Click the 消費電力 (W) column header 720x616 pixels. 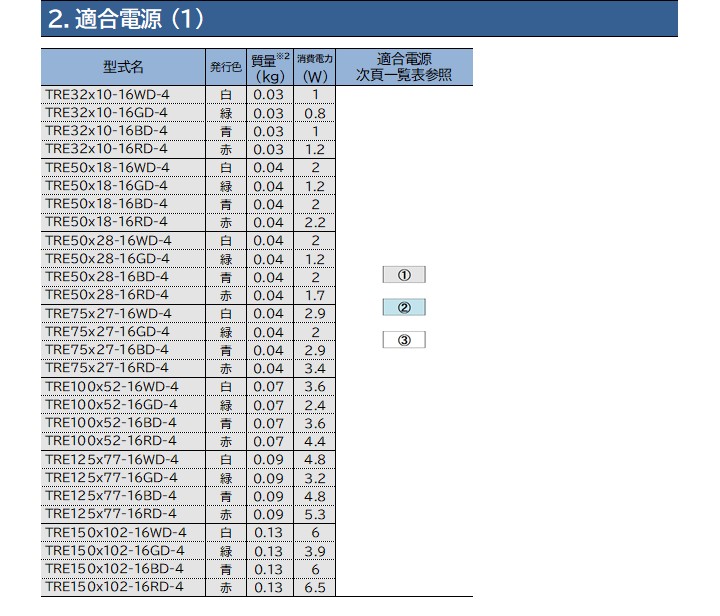pyautogui.click(x=315, y=67)
